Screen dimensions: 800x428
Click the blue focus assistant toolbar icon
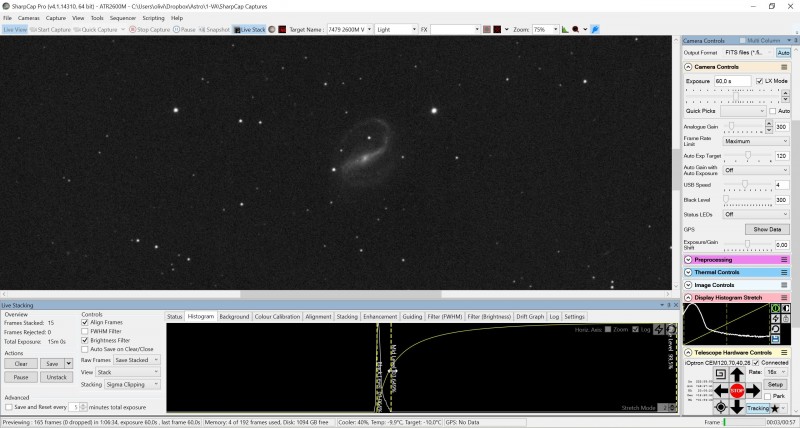(595, 30)
